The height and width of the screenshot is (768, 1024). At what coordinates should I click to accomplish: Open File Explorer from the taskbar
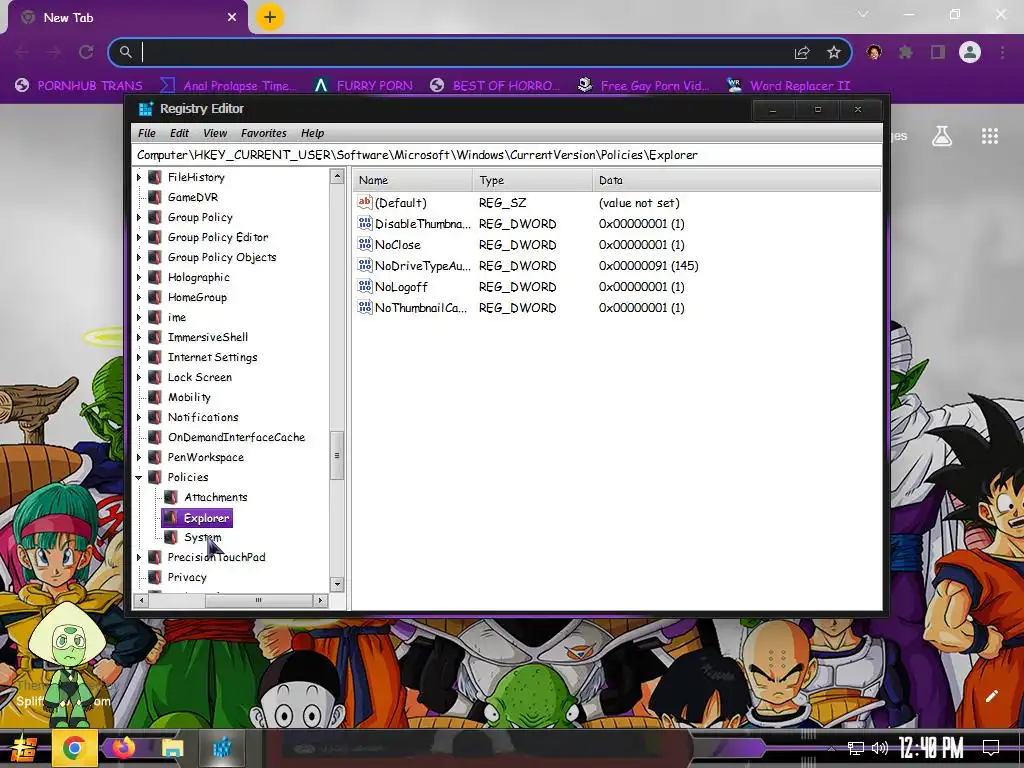coord(172,748)
